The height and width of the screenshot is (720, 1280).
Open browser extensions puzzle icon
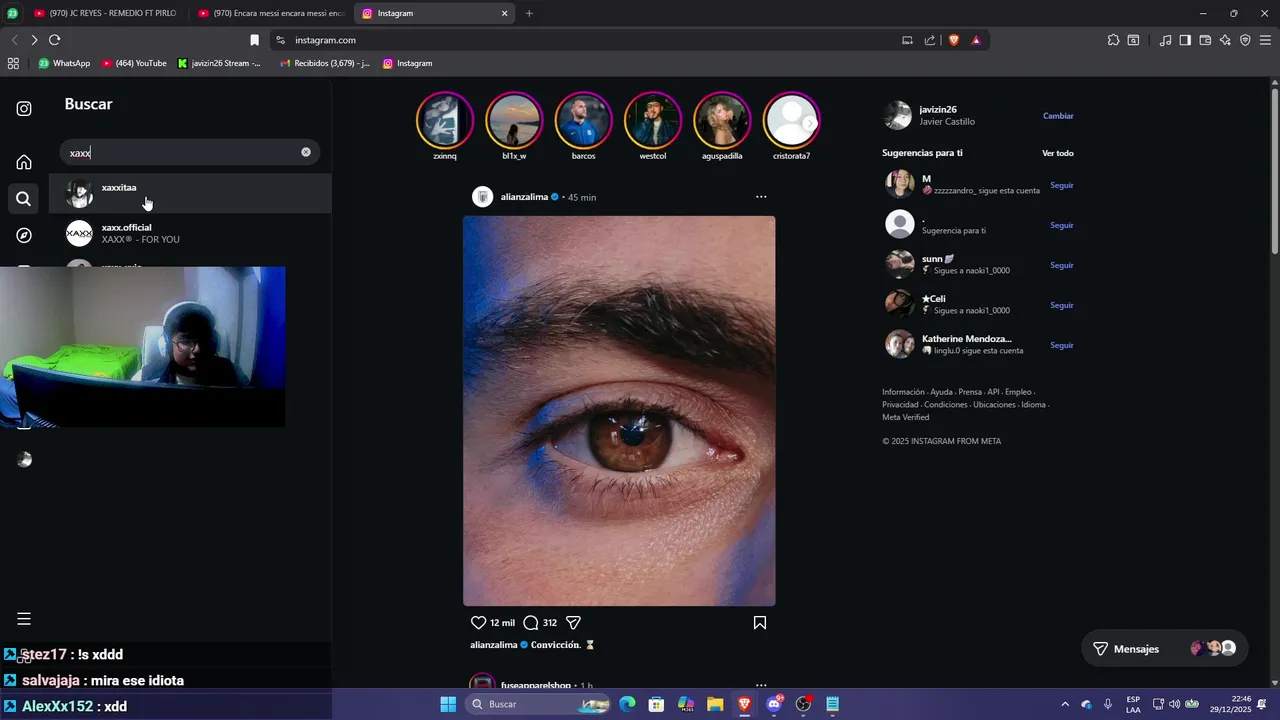pyautogui.click(x=1113, y=40)
